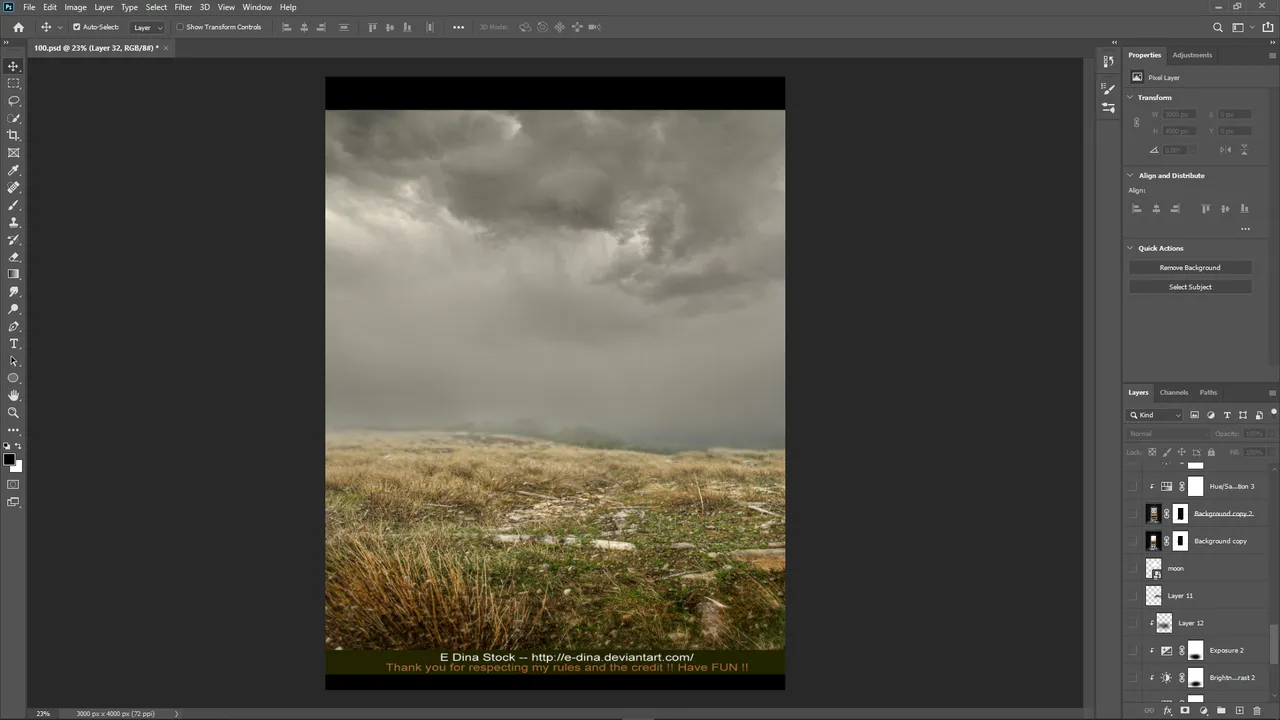The height and width of the screenshot is (720, 1280).
Task: Select the Gradient tool
Action: 13,274
